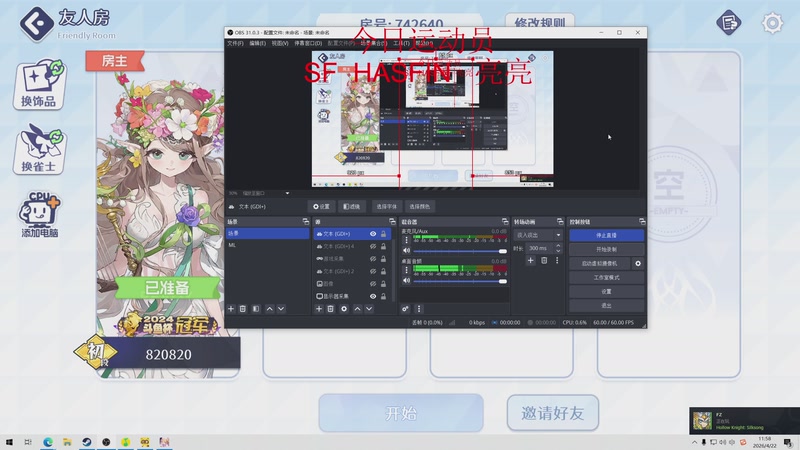Open the scene filters icon

(x=256, y=309)
